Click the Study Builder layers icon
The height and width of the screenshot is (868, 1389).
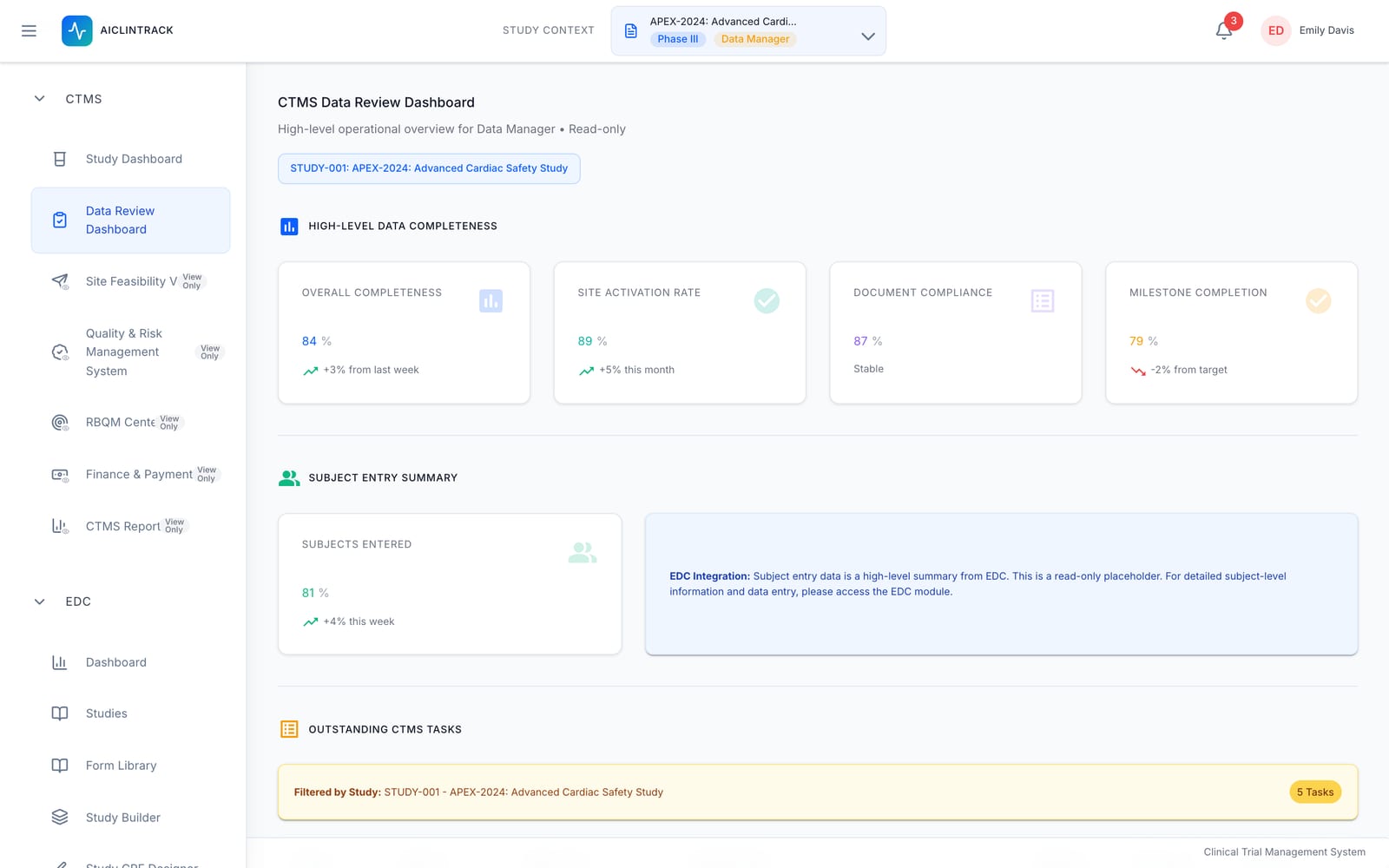pyautogui.click(x=60, y=818)
